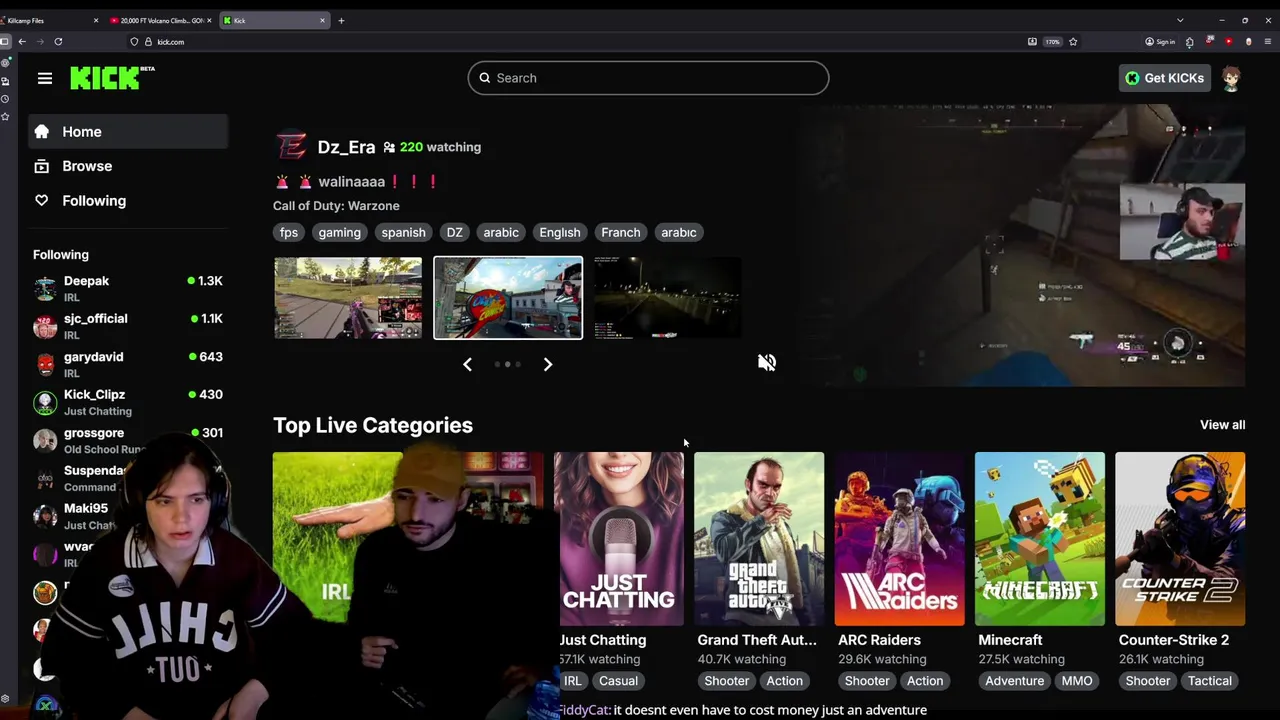Open the user profile avatar menu
This screenshot has height=720, width=1280.
1232,78
